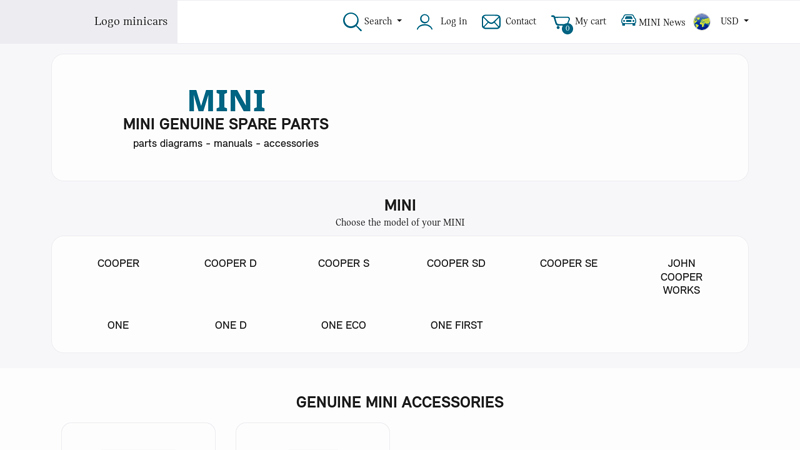Click 'Choose the model of your MINI' text
800x450 pixels.
(400, 222)
